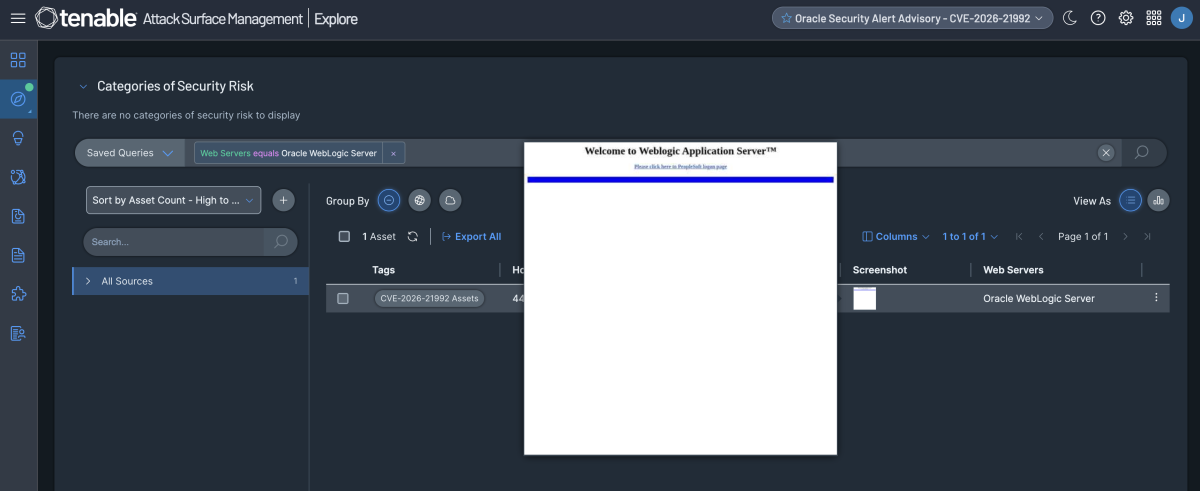Screen dimensions: 1200x491
Task: Click the Tenable logo
Action: coord(85,18)
